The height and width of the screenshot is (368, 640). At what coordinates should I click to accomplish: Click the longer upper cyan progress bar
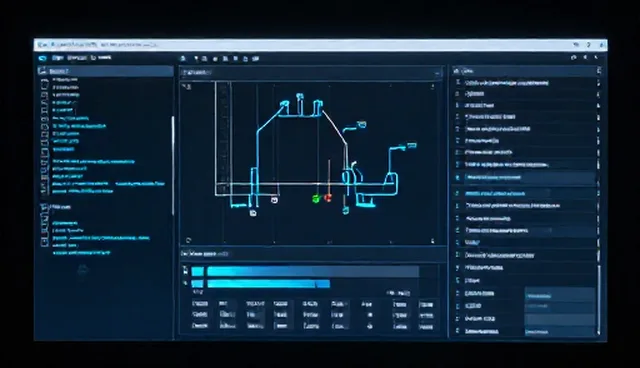[x=313, y=271]
